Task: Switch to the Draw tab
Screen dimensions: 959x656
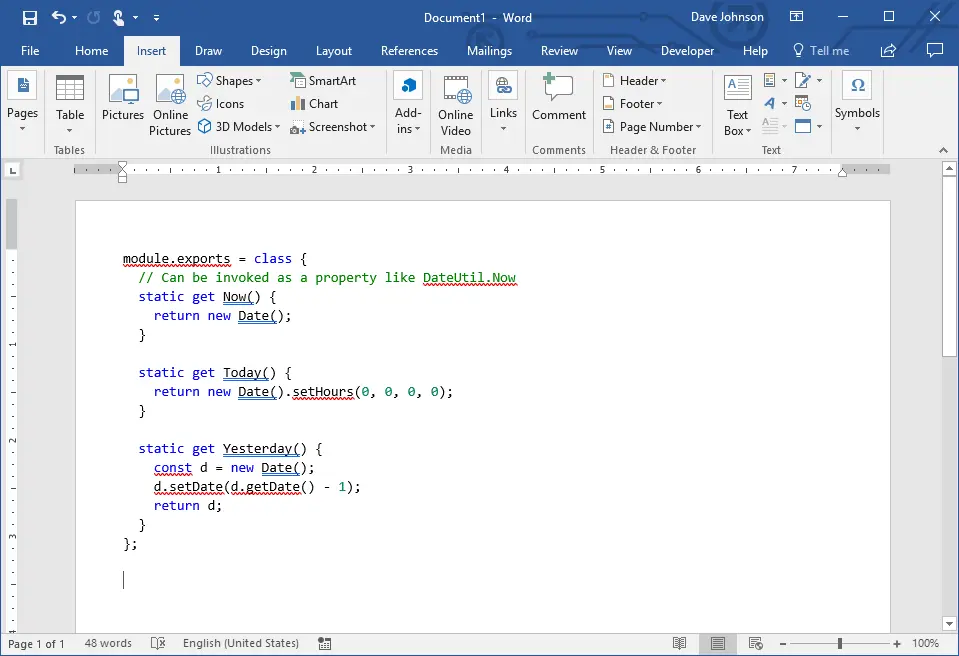Action: coord(208,51)
